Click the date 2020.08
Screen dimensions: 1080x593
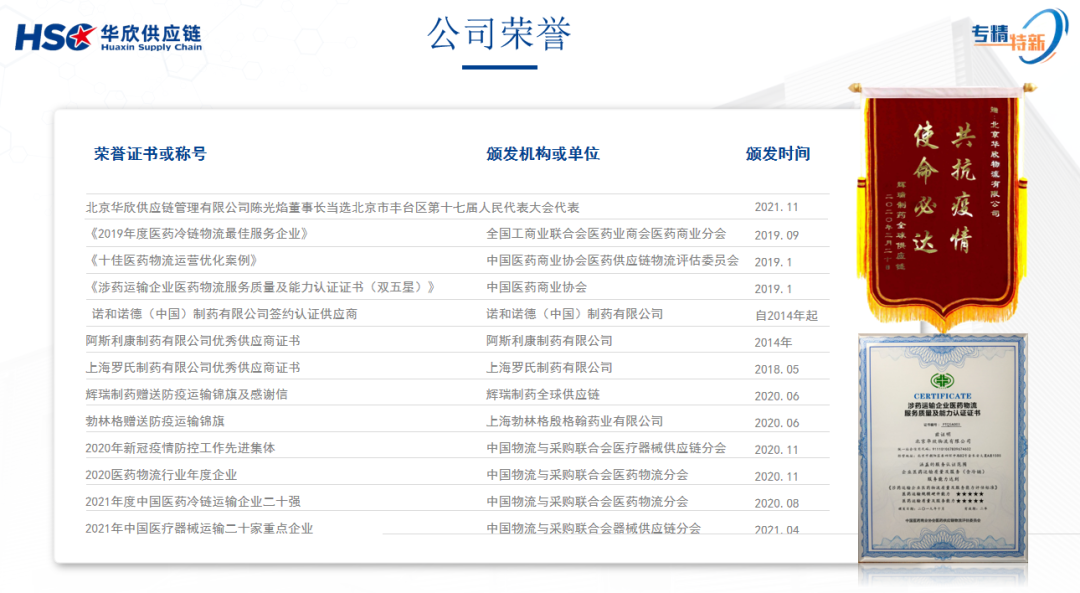[x=776, y=503]
